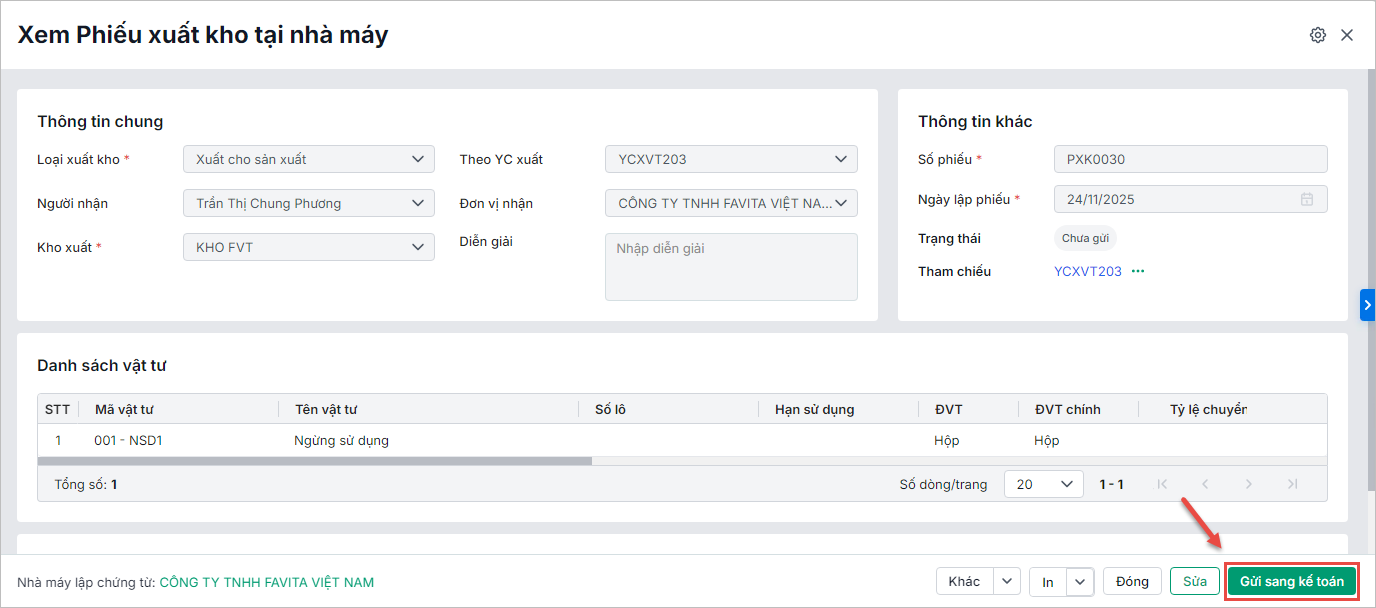Expand the Theo YC xuất dropdown
Image resolution: width=1376 pixels, height=608 pixels.
coord(840,159)
